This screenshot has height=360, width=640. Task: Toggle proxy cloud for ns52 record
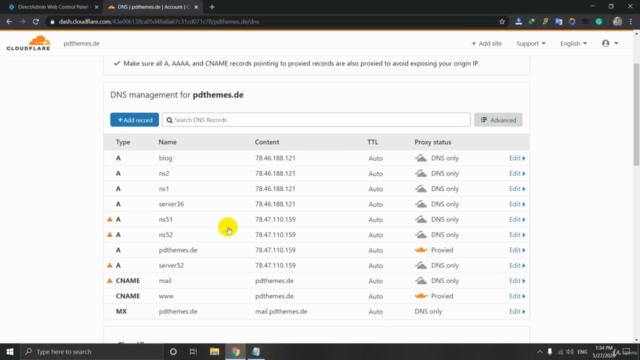pyautogui.click(x=421, y=235)
